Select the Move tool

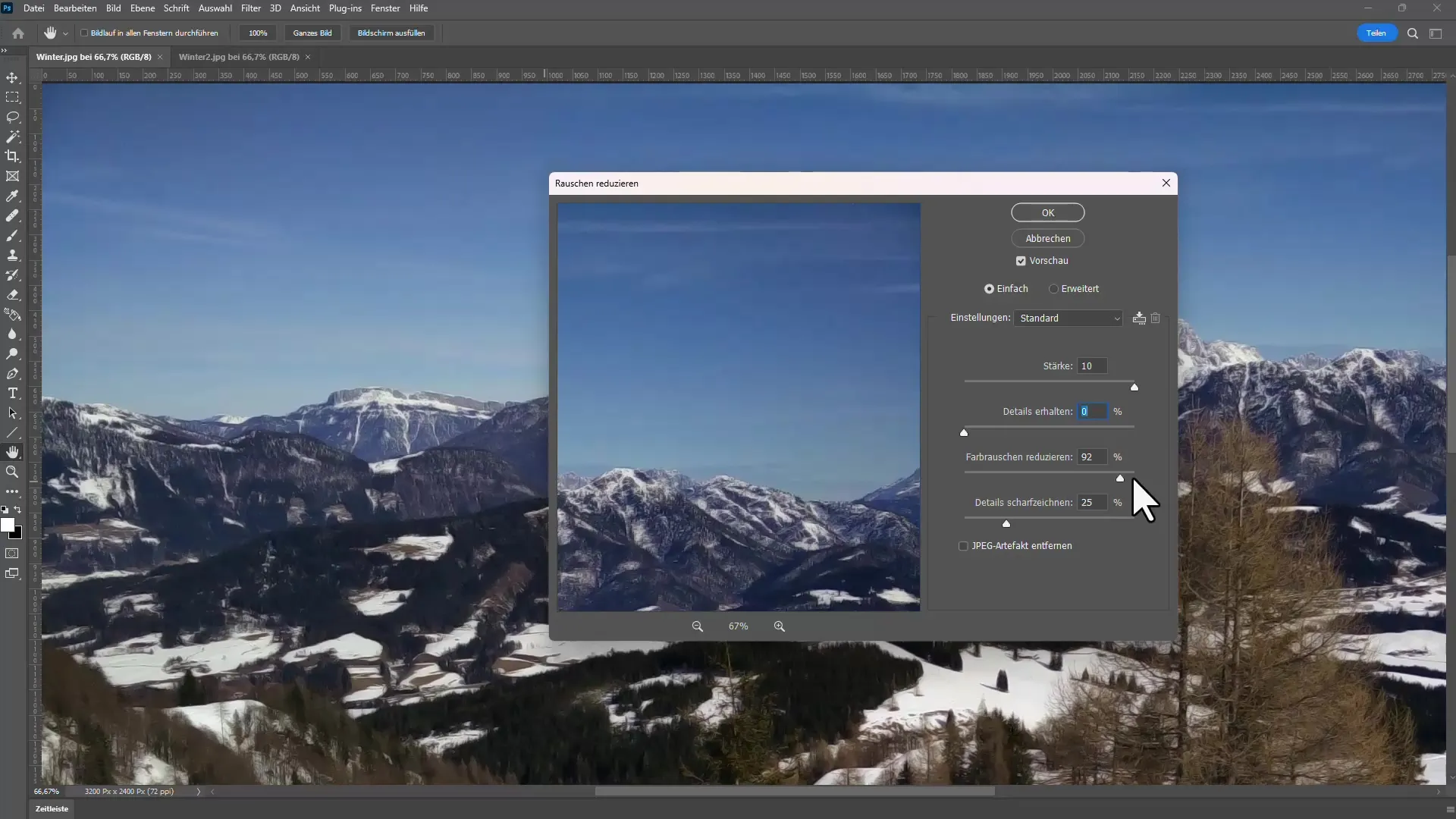[13, 77]
